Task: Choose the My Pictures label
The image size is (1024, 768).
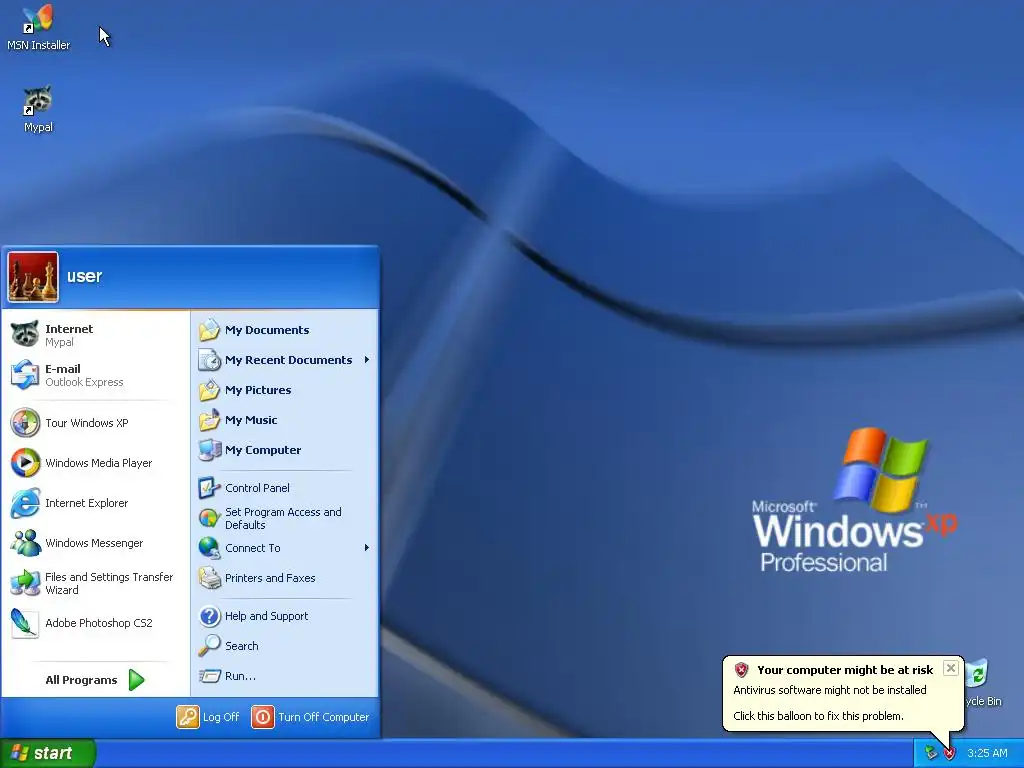Action: [x=258, y=390]
